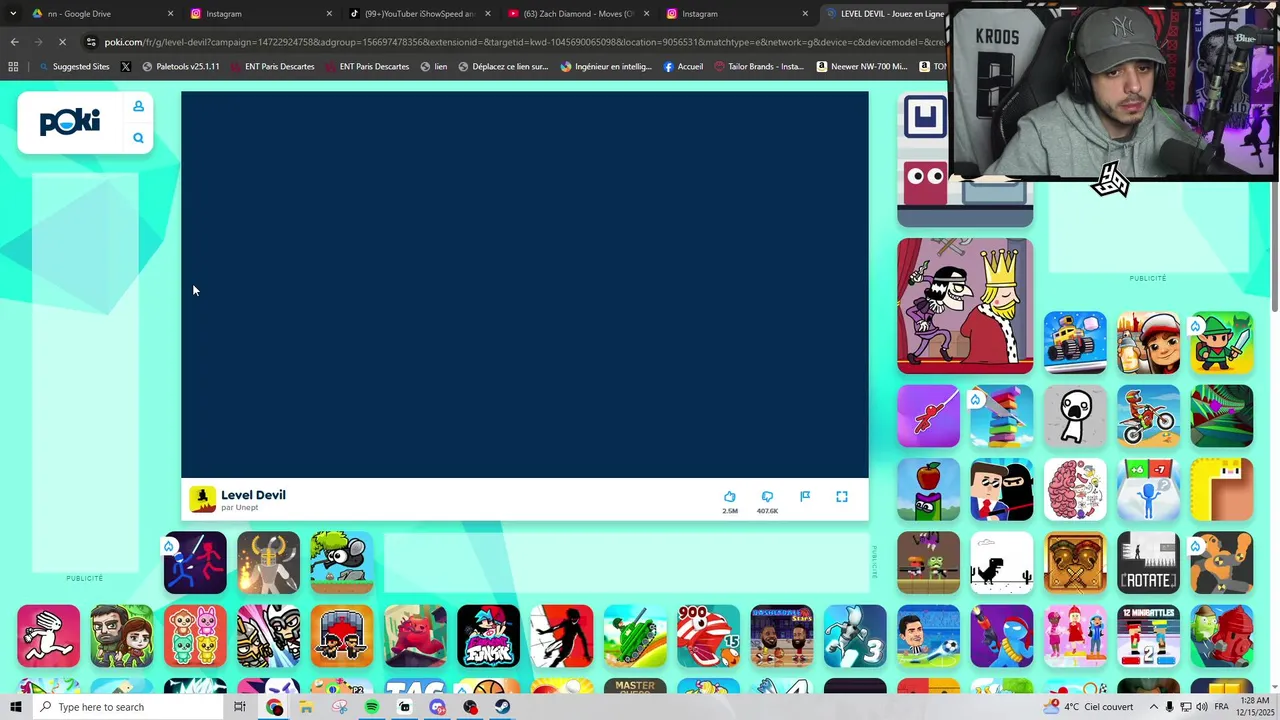The width and height of the screenshot is (1280, 720).
Task: Open the 12 MiniBattles game thumbnail
Action: pyautogui.click(x=1148, y=636)
